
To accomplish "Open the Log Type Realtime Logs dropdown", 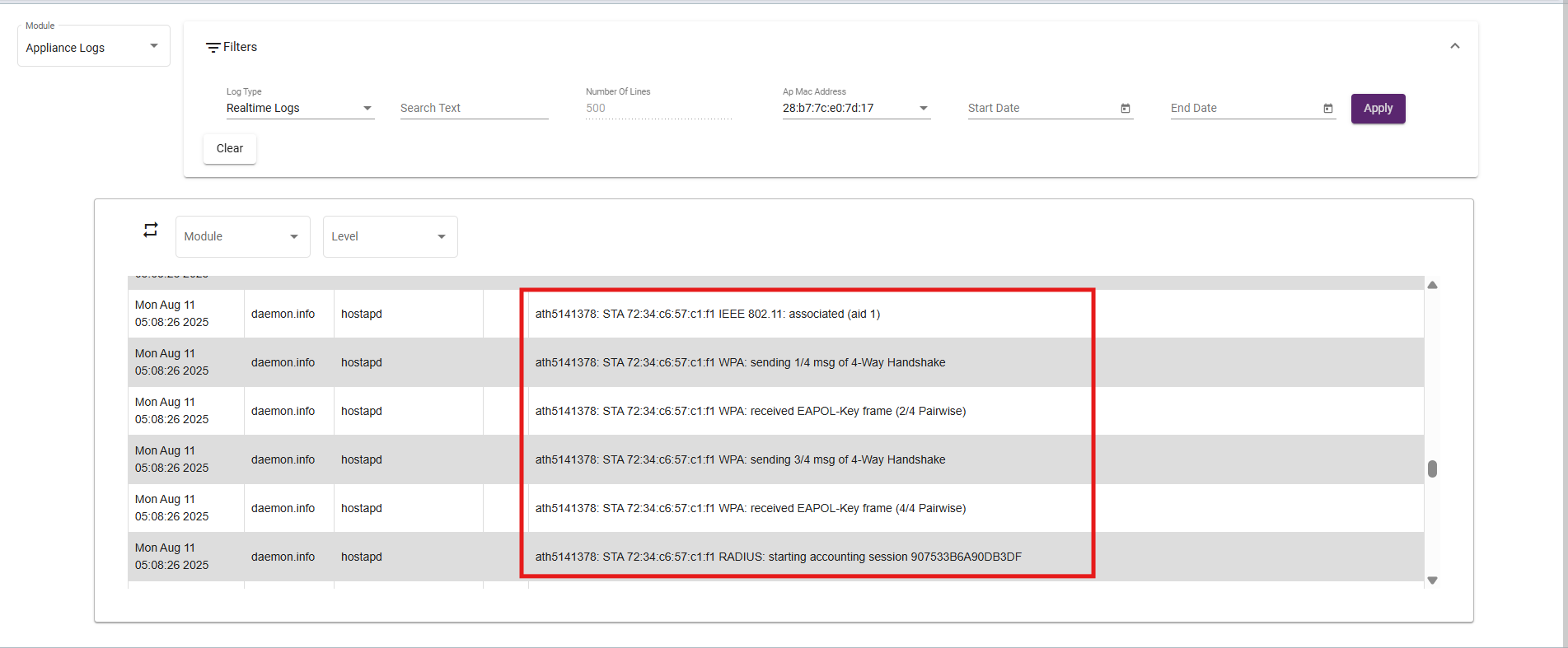I will click(x=300, y=108).
